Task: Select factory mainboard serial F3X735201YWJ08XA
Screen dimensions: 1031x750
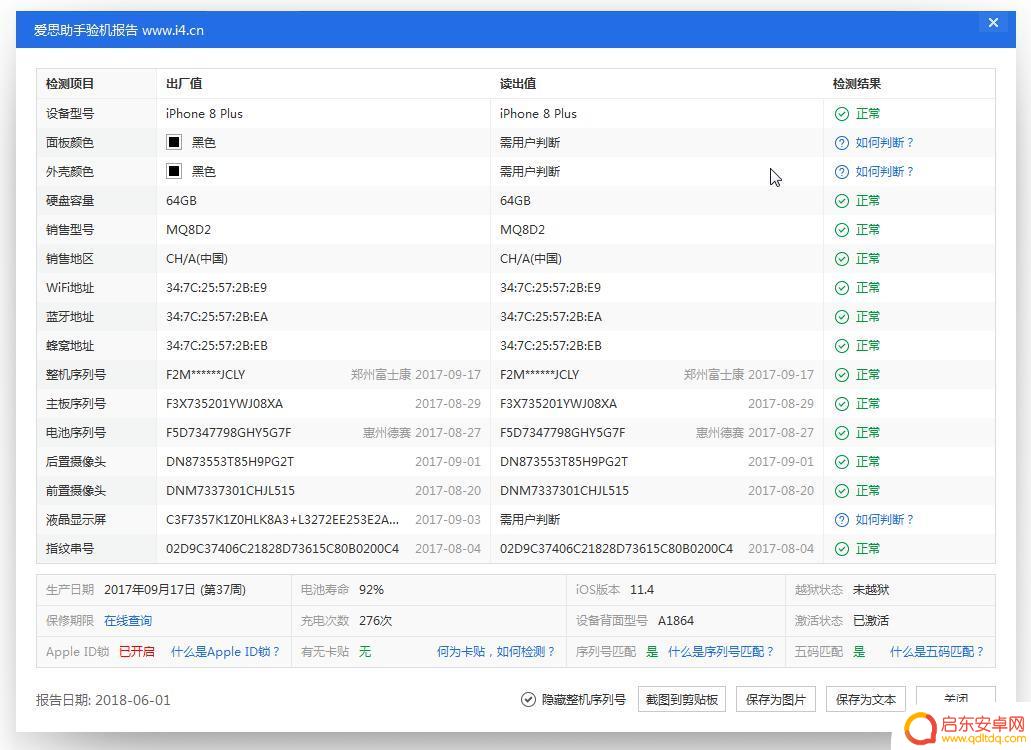Action: 224,404
